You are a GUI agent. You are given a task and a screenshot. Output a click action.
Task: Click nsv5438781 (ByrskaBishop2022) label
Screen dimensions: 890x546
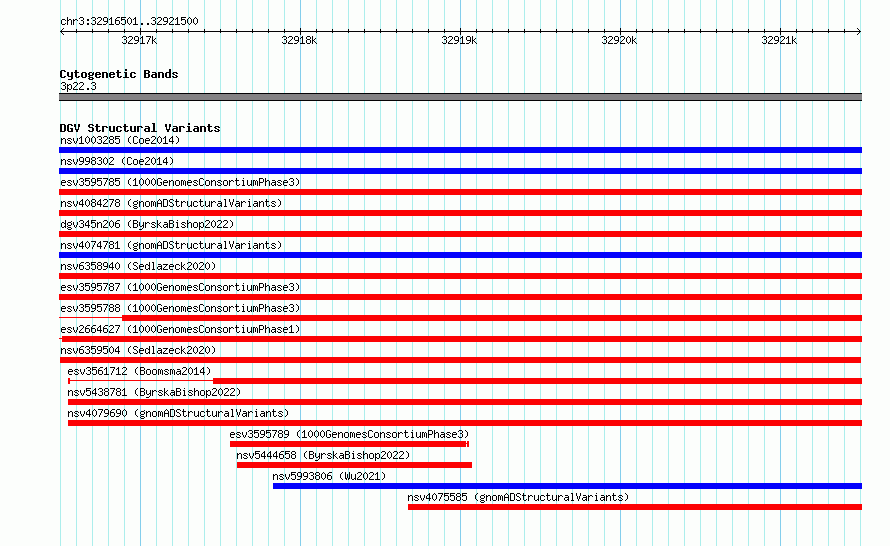tap(154, 392)
